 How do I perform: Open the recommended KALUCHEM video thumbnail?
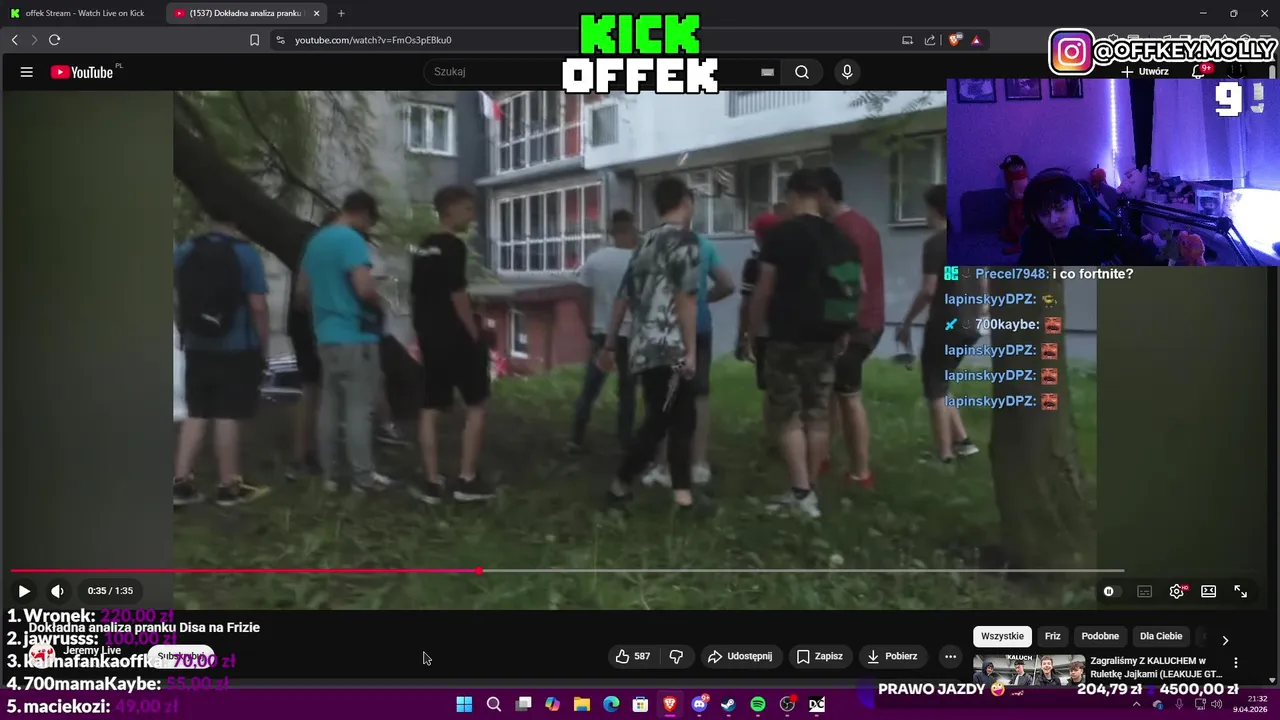pos(1029,668)
